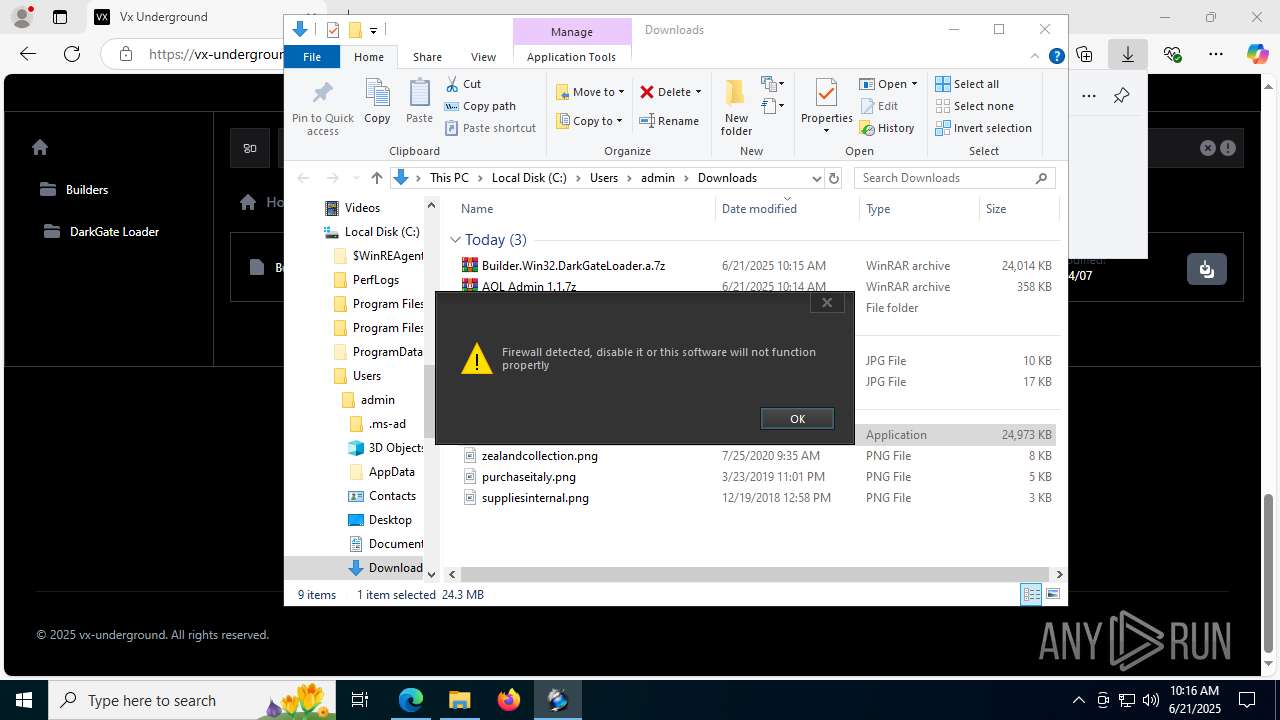This screenshot has height=720, width=1280.
Task: Click Invert selection in the ribbon
Action: coord(983,128)
